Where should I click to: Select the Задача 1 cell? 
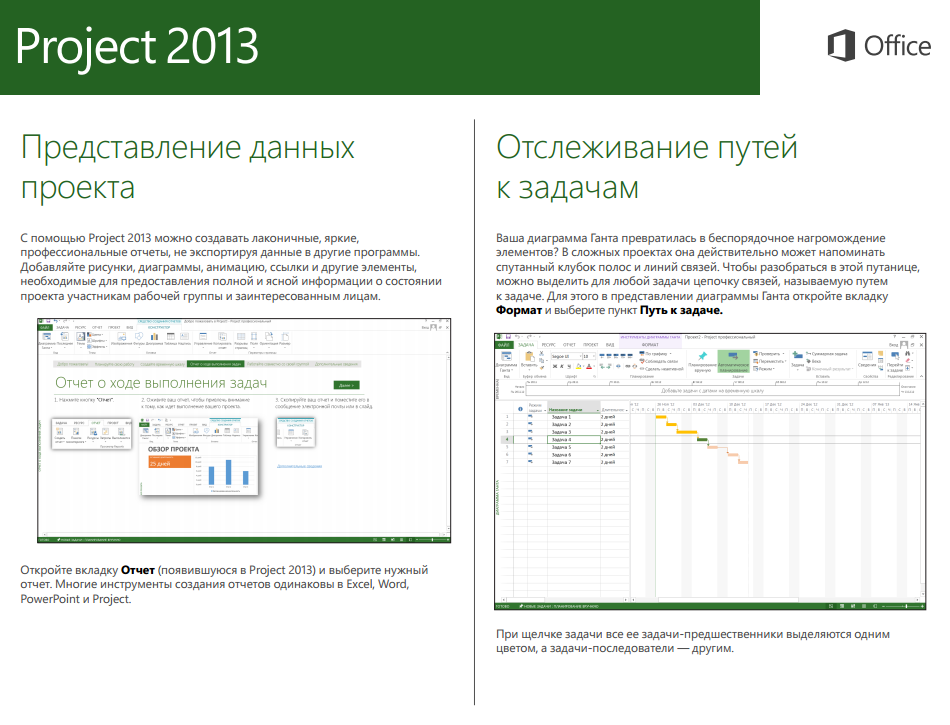coord(574,417)
